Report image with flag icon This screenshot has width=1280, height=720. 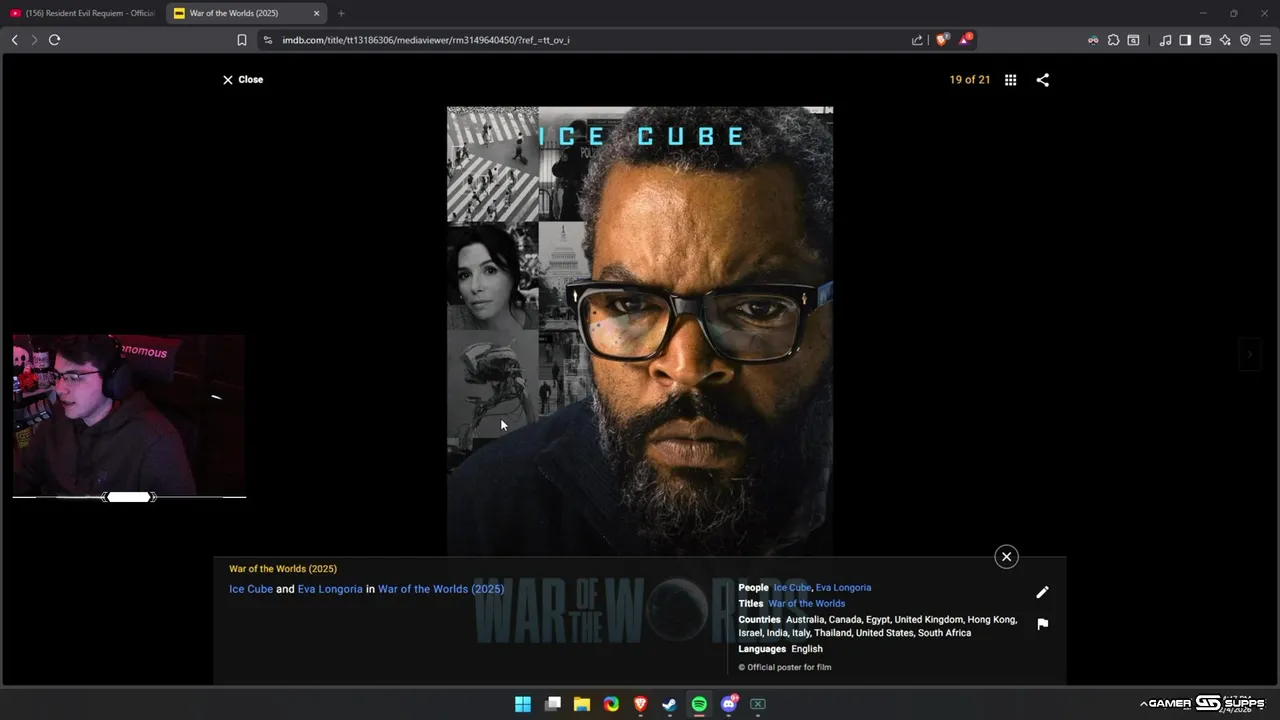click(1042, 624)
